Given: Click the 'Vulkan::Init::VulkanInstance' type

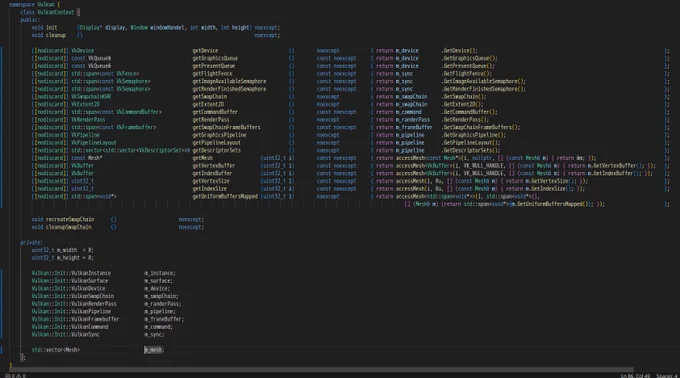Looking at the screenshot, I should click(71, 273).
